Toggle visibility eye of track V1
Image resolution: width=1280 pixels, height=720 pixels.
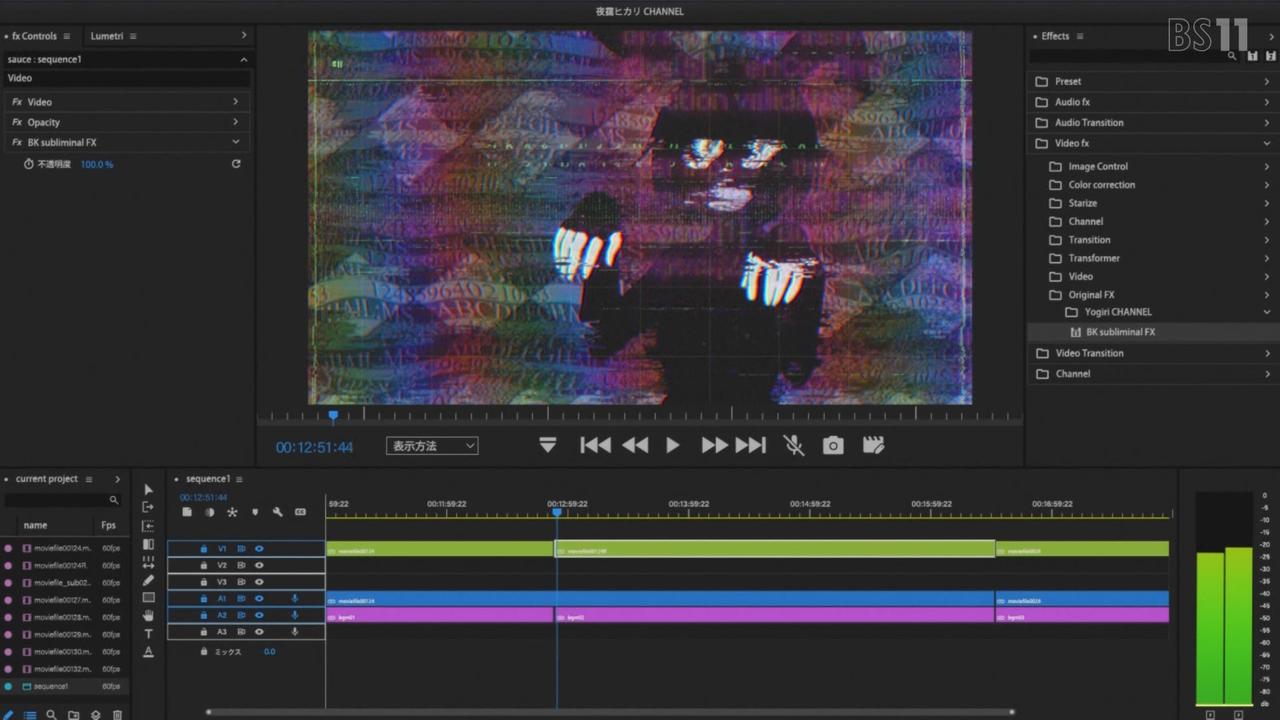point(259,549)
